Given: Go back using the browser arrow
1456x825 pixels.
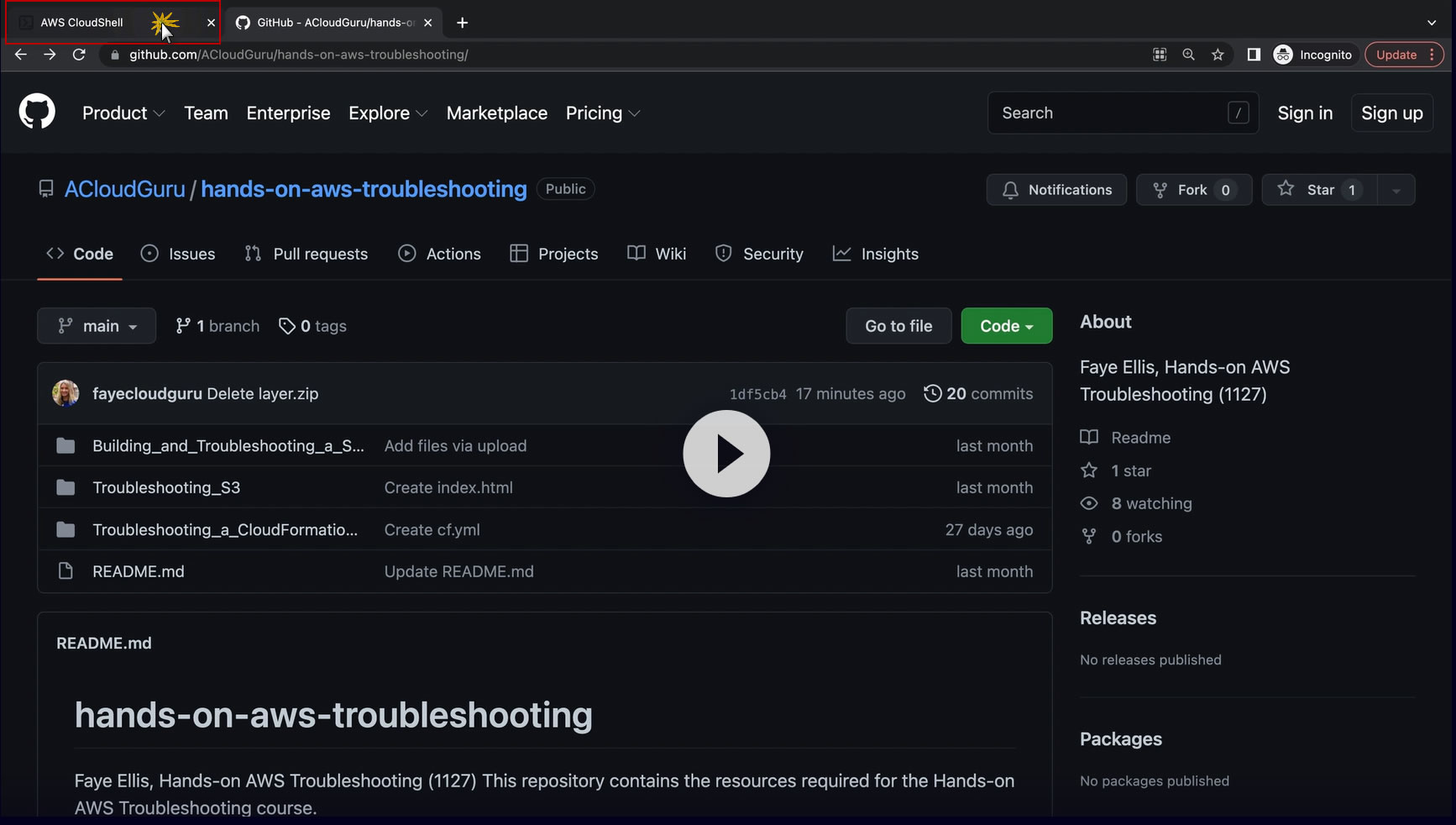Looking at the screenshot, I should pos(21,55).
